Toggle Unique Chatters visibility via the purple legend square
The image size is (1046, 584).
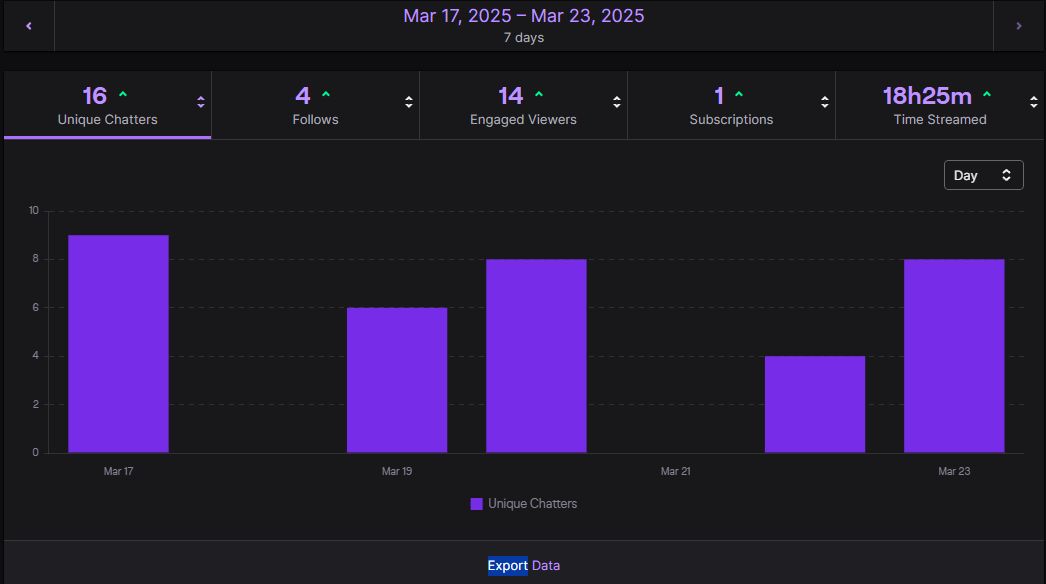[476, 503]
